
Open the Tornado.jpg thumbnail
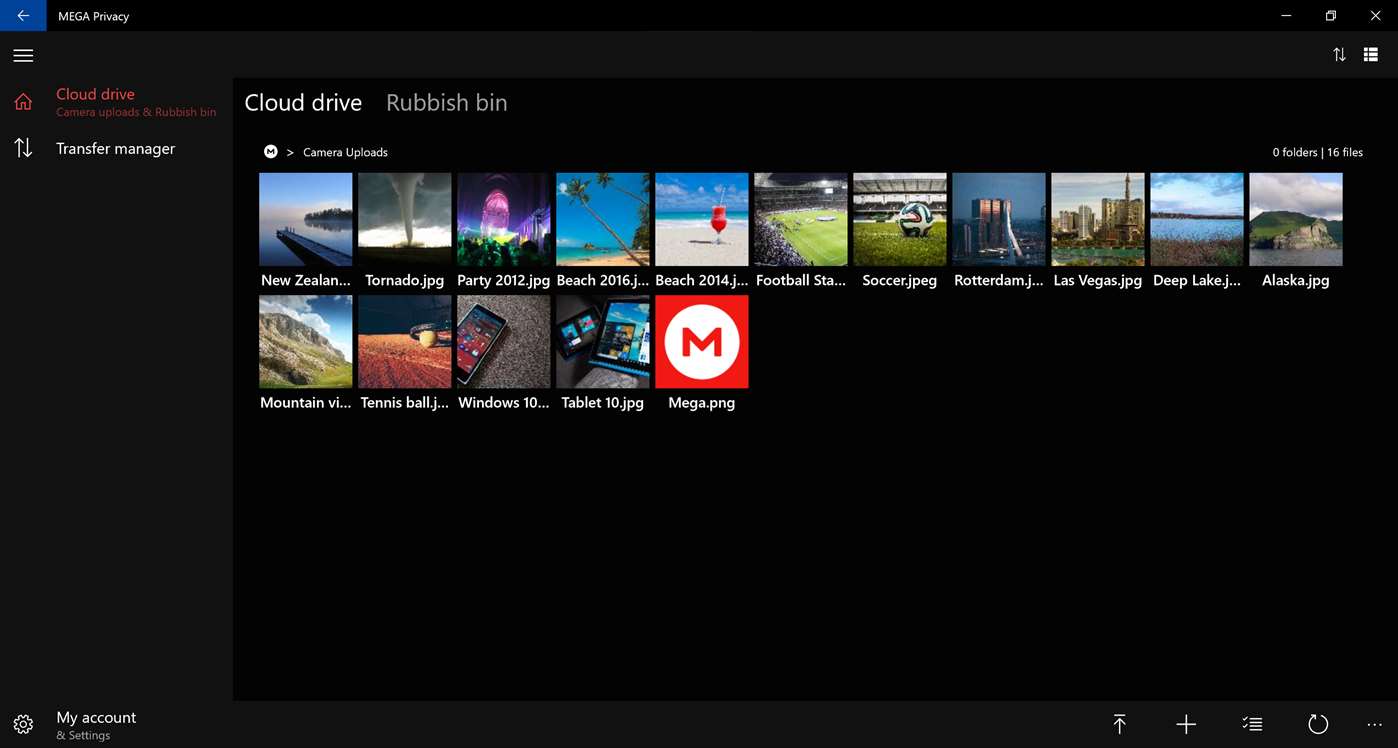(404, 231)
